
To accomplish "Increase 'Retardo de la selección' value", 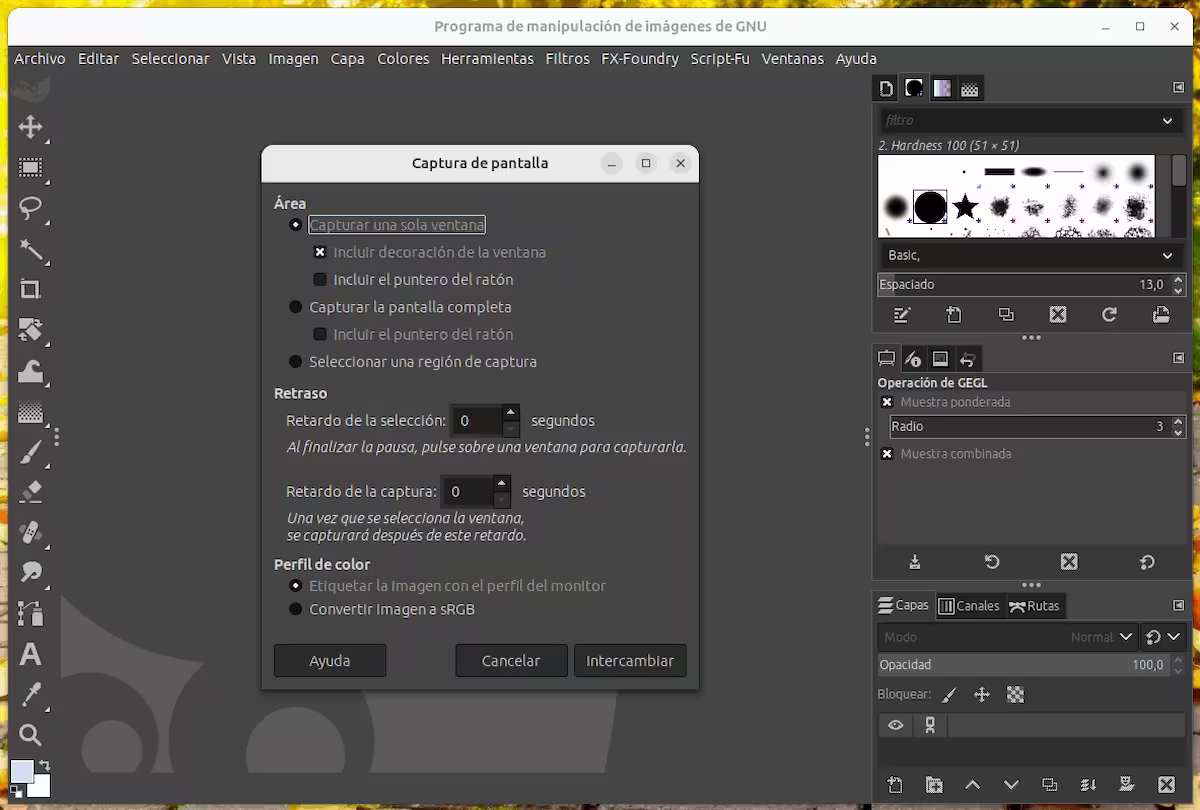I will pyautogui.click(x=511, y=412).
